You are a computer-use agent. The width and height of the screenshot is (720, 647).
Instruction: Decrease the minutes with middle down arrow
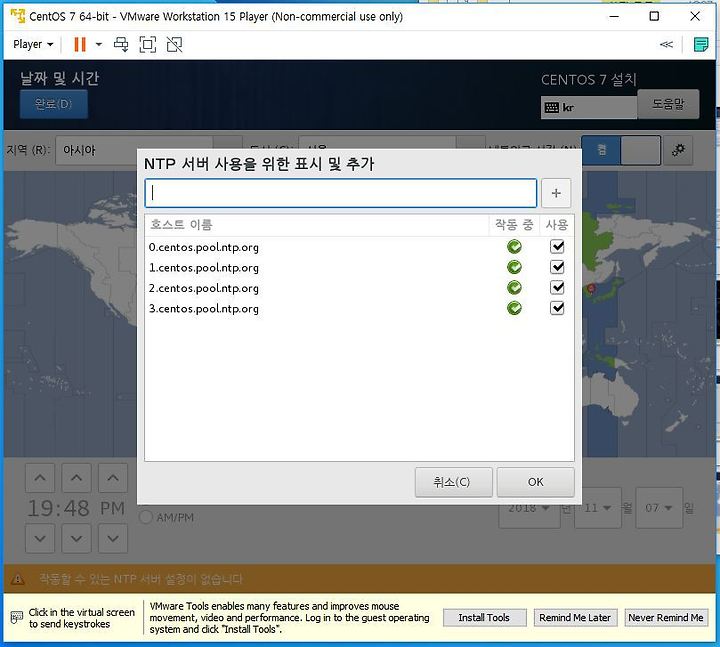(x=77, y=538)
